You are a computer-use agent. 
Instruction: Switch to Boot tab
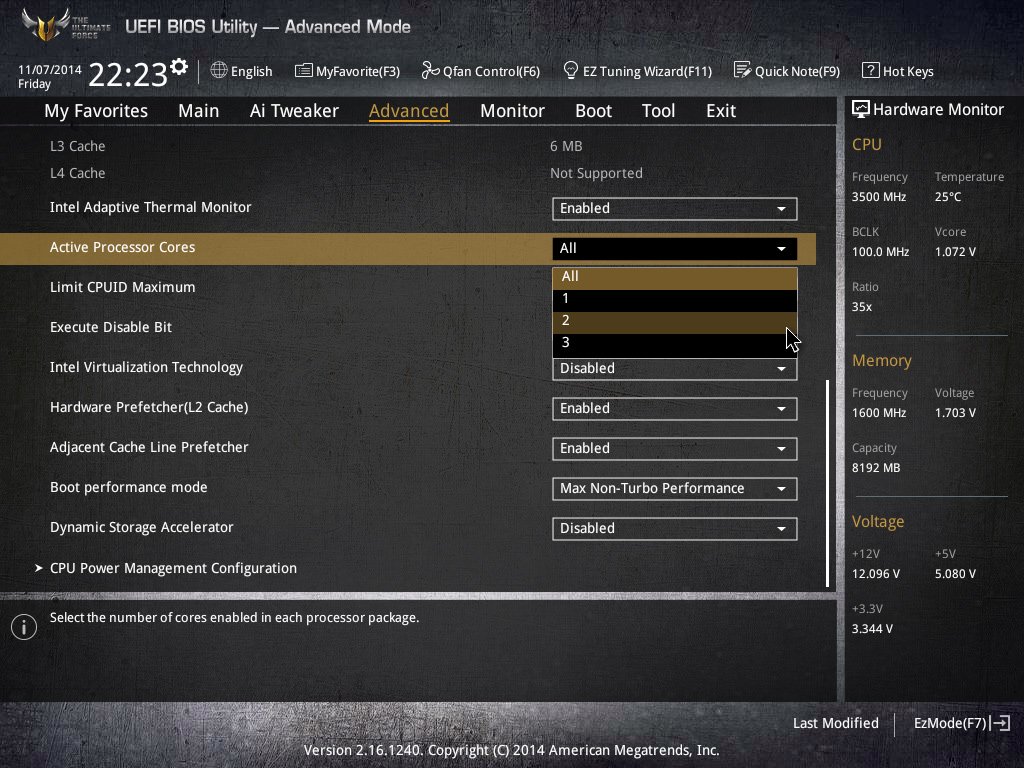[593, 111]
